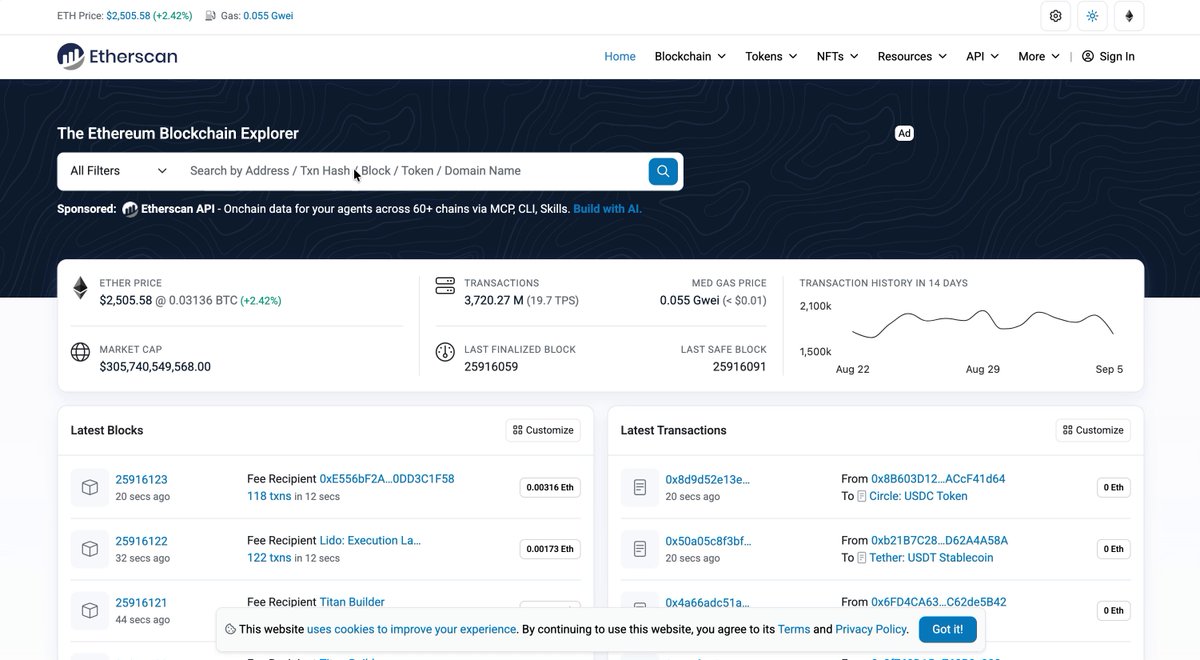This screenshot has width=1200, height=660.
Task: Go to the Home nav item
Action: tap(620, 57)
